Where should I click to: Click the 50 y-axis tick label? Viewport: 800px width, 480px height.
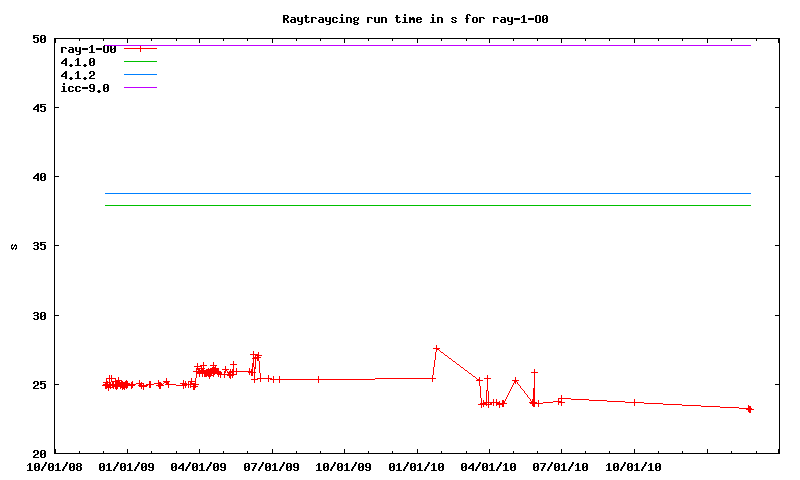pyautogui.click(x=39, y=39)
